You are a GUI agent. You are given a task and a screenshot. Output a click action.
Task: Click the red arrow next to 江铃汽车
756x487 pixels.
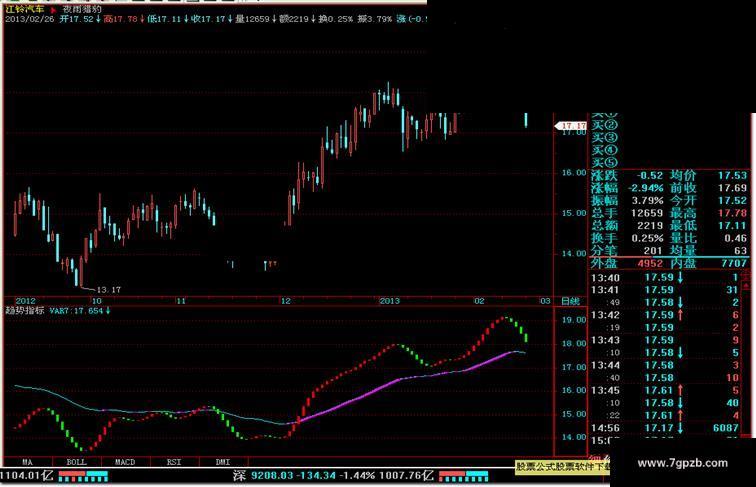coord(53,10)
